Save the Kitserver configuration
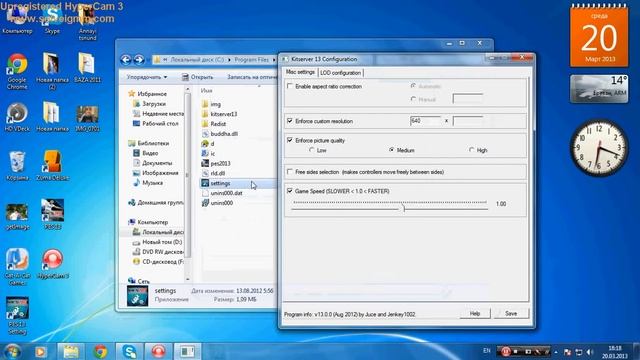Viewport: 640px width, 360px height. point(511,313)
